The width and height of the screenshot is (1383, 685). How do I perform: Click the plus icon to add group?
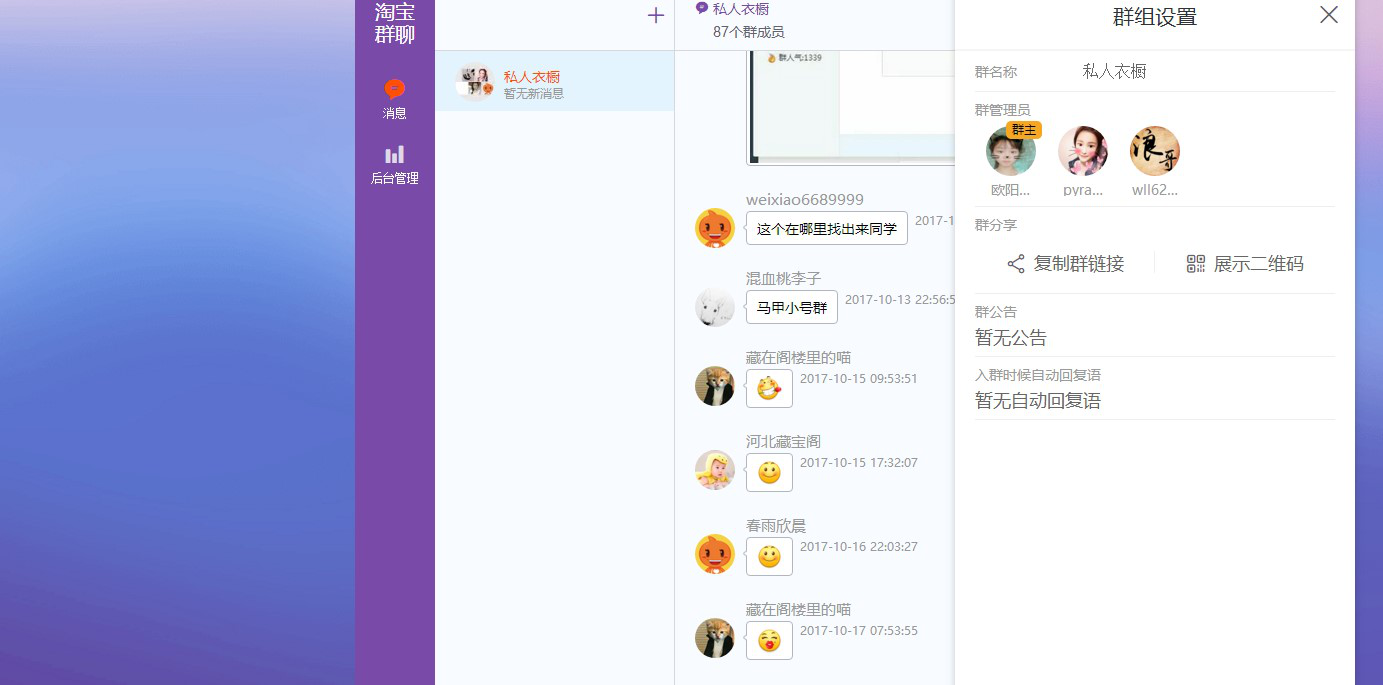656,15
